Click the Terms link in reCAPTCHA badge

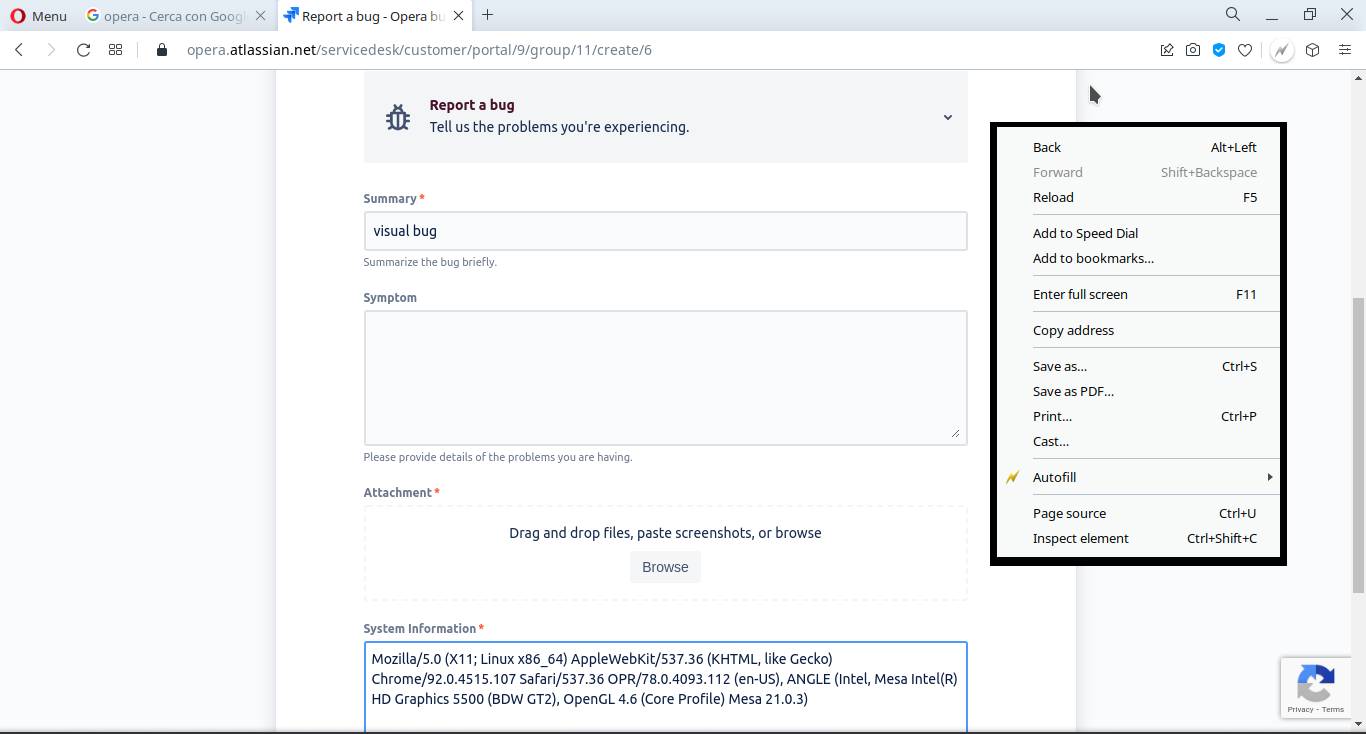point(1333,709)
